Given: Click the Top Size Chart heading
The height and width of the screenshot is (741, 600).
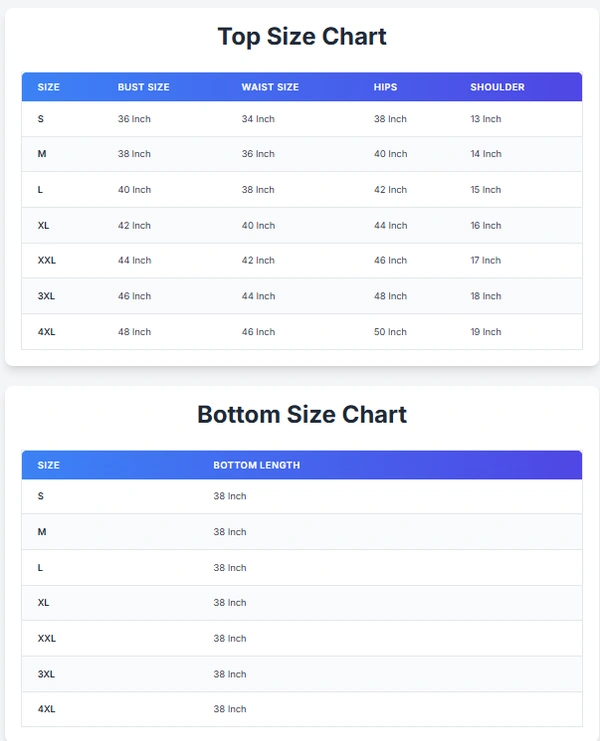Looking at the screenshot, I should [x=302, y=37].
